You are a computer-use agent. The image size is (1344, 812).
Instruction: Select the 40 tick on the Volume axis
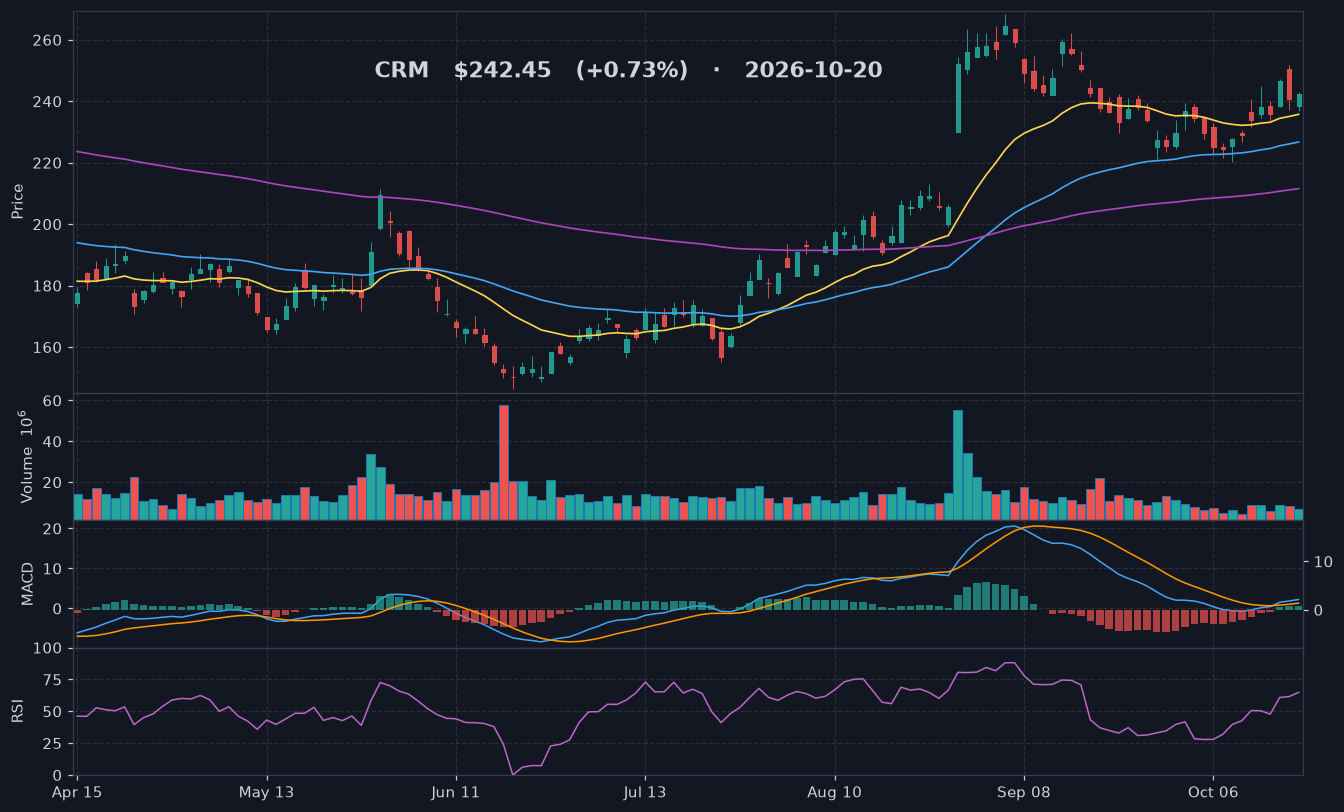coord(54,442)
